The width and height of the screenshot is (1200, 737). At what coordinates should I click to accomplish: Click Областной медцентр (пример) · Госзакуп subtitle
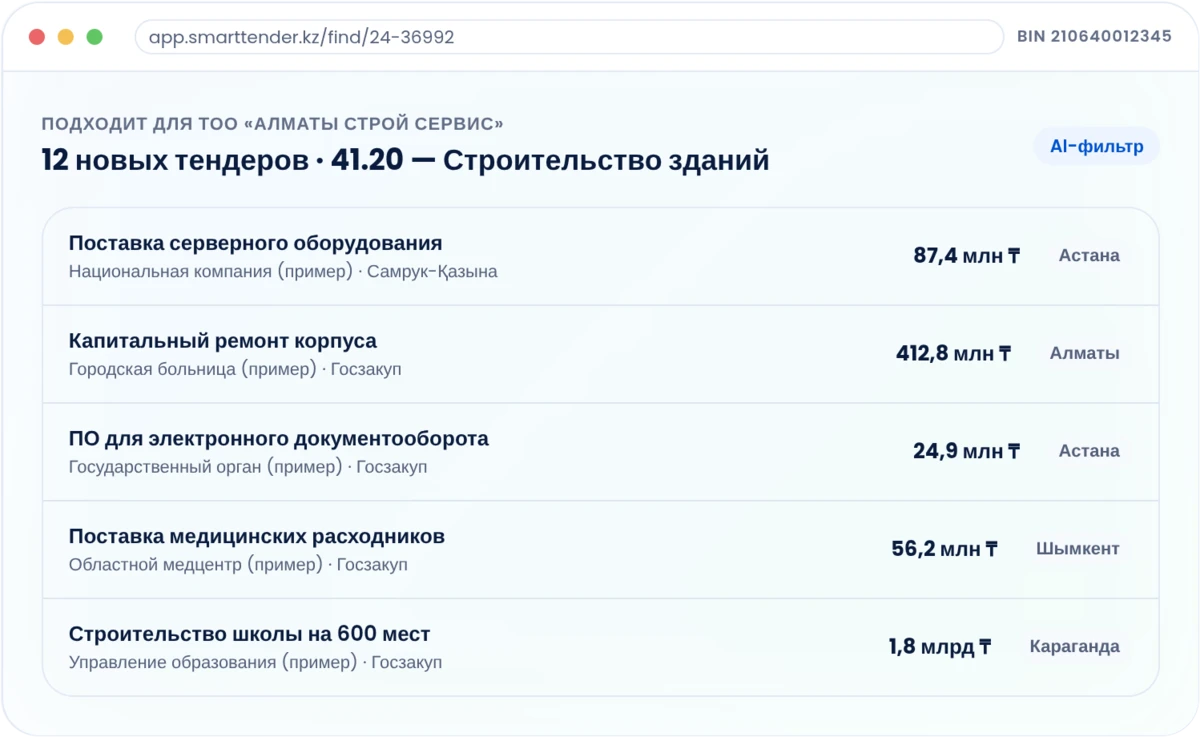pos(238,566)
